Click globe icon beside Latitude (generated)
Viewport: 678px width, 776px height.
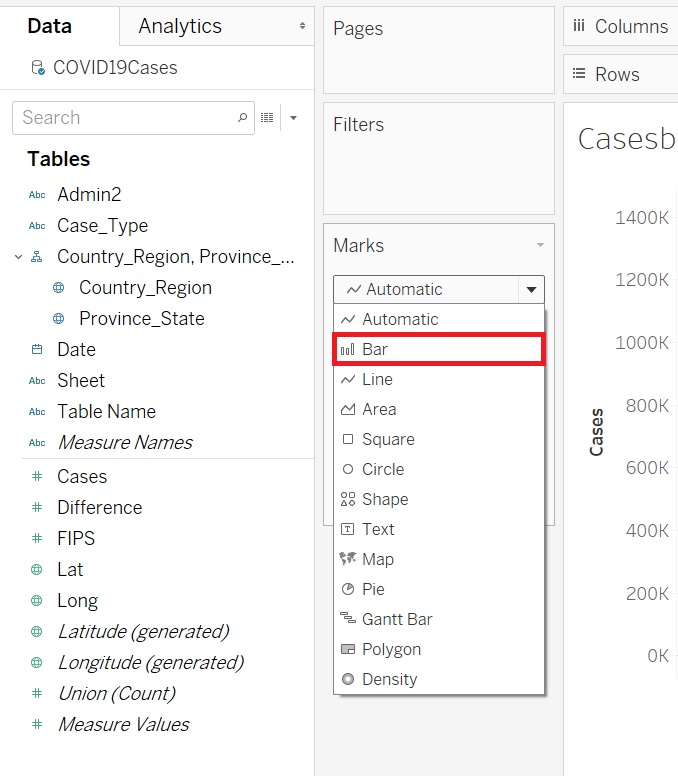tap(37, 632)
